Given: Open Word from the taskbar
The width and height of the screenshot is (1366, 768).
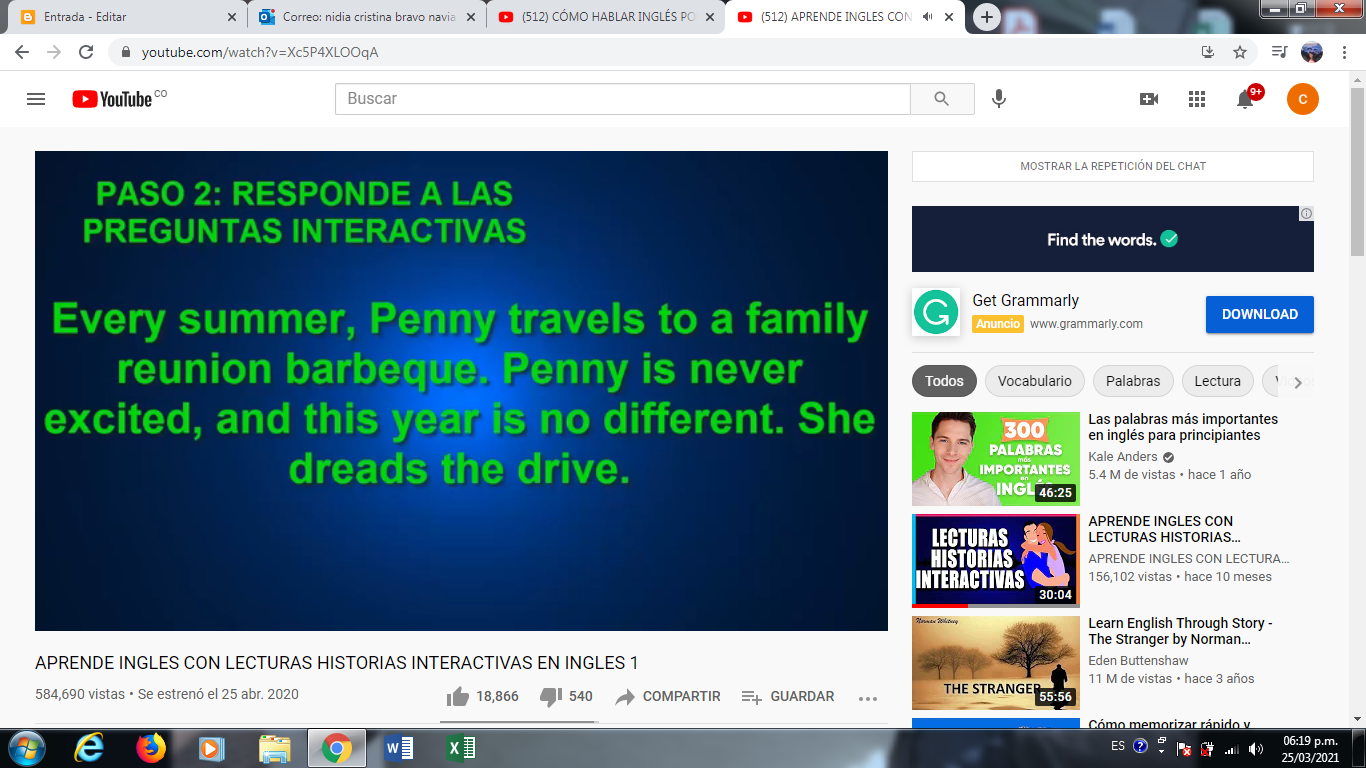Looking at the screenshot, I should pyautogui.click(x=399, y=748).
